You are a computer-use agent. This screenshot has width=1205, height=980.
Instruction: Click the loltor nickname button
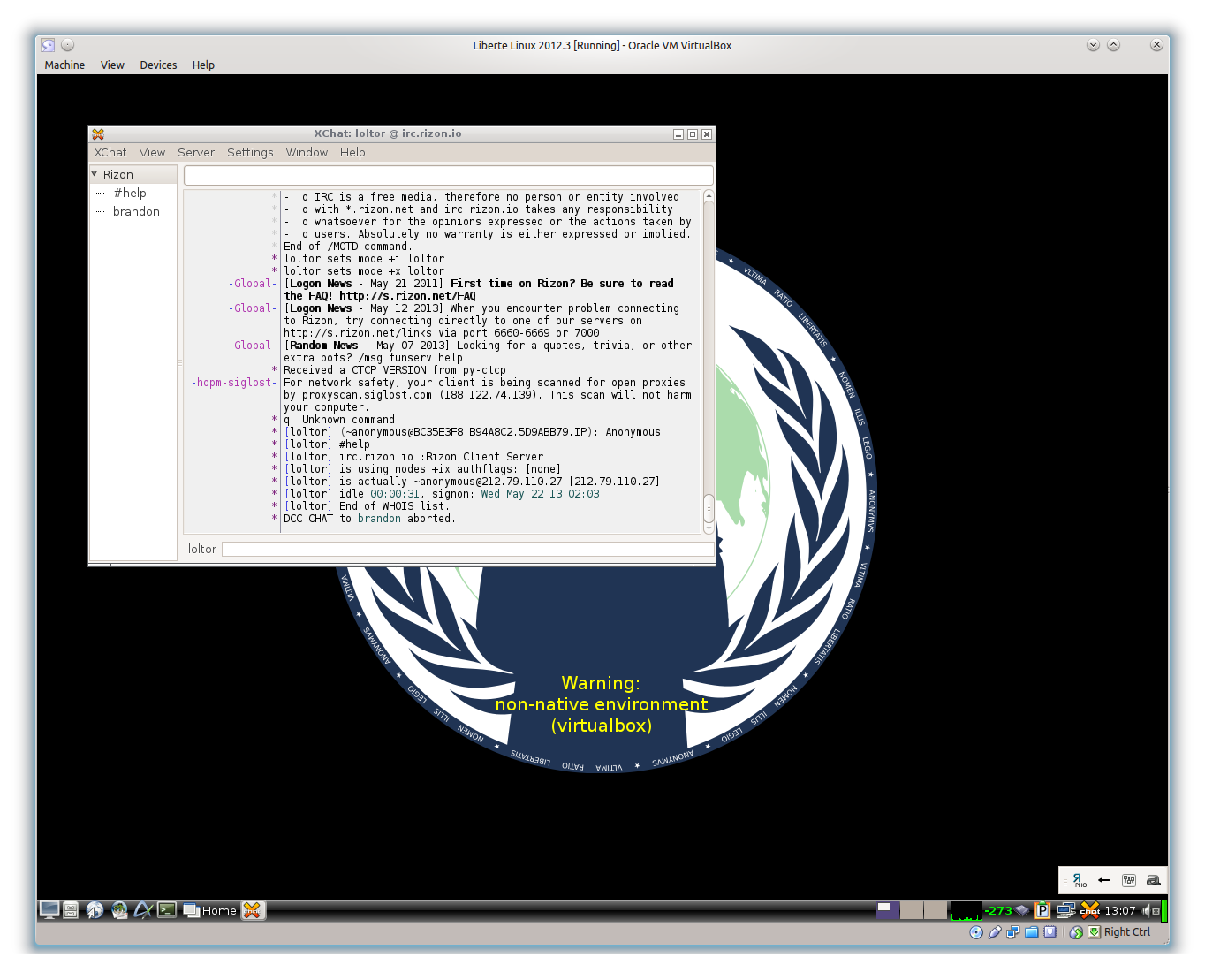[x=202, y=550]
